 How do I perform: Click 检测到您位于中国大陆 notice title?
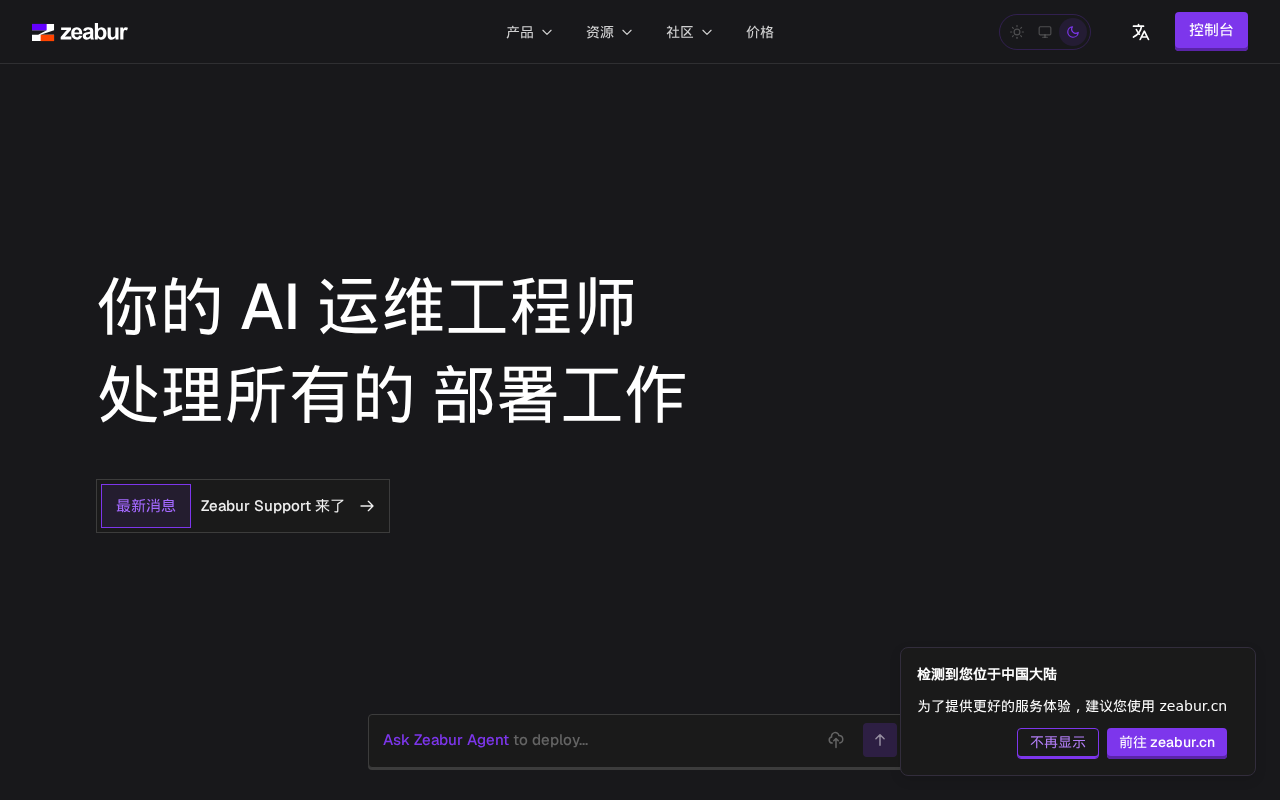(987, 674)
